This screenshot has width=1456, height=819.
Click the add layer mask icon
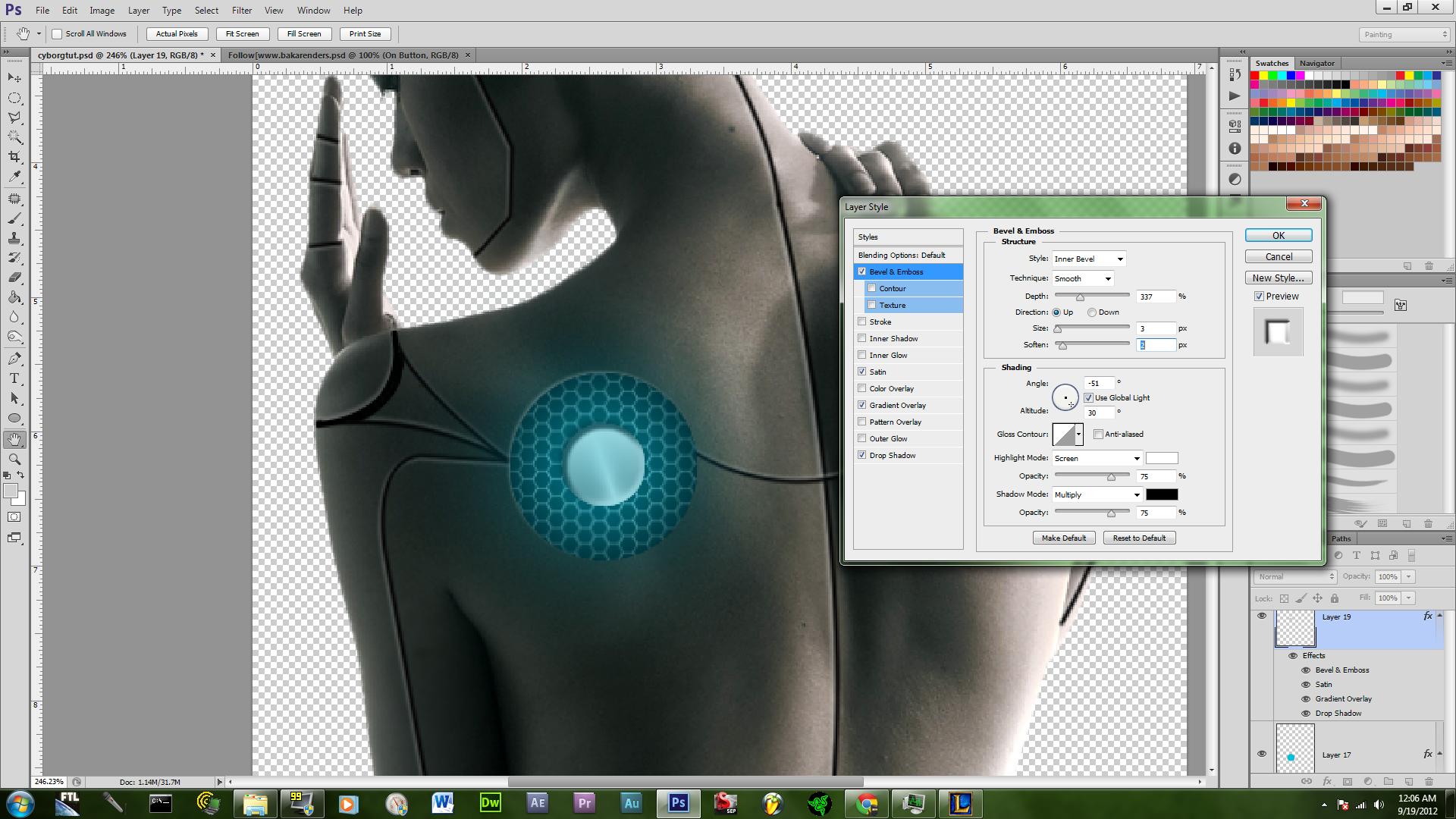point(1348,781)
